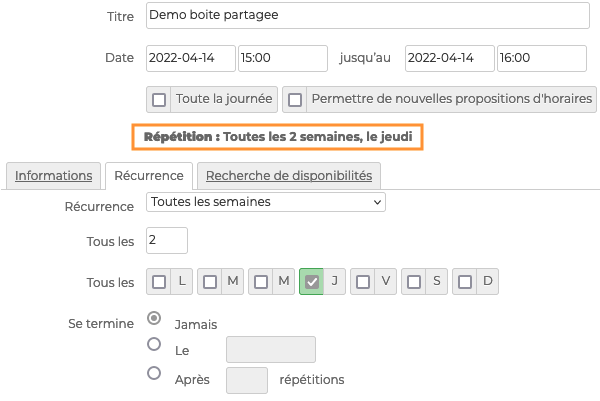Uncheck the Thursday (J) day checkbox

click(312, 282)
